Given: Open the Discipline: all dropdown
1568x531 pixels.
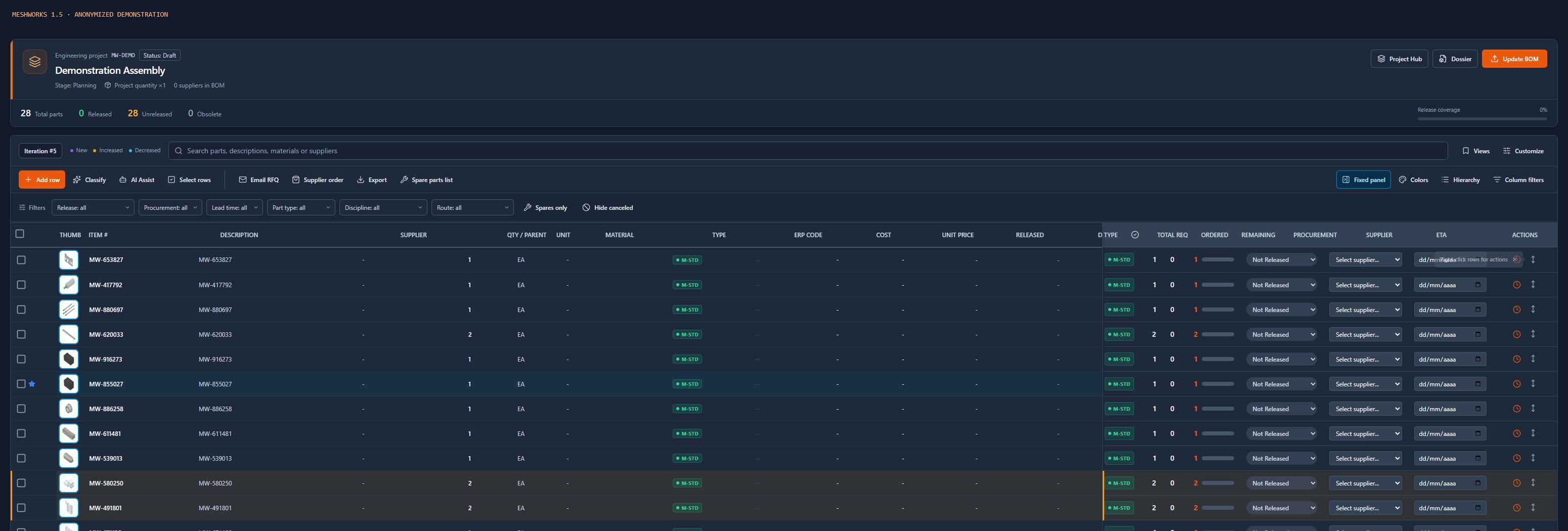Looking at the screenshot, I should (383, 207).
